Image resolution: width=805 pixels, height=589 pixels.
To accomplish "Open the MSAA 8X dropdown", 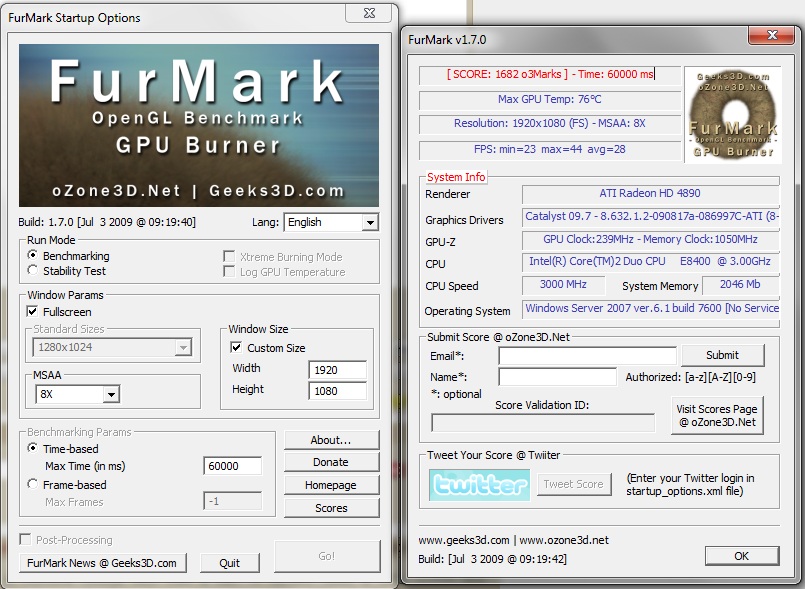I will [78, 394].
